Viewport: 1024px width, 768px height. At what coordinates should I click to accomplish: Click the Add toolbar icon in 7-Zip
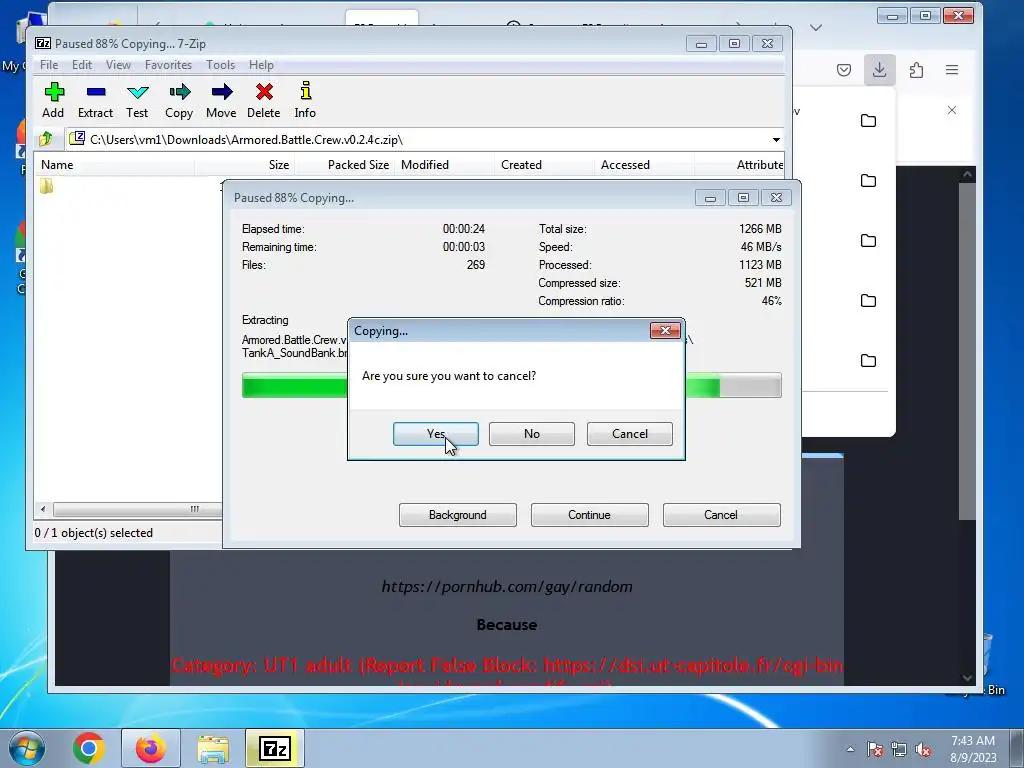[54, 100]
